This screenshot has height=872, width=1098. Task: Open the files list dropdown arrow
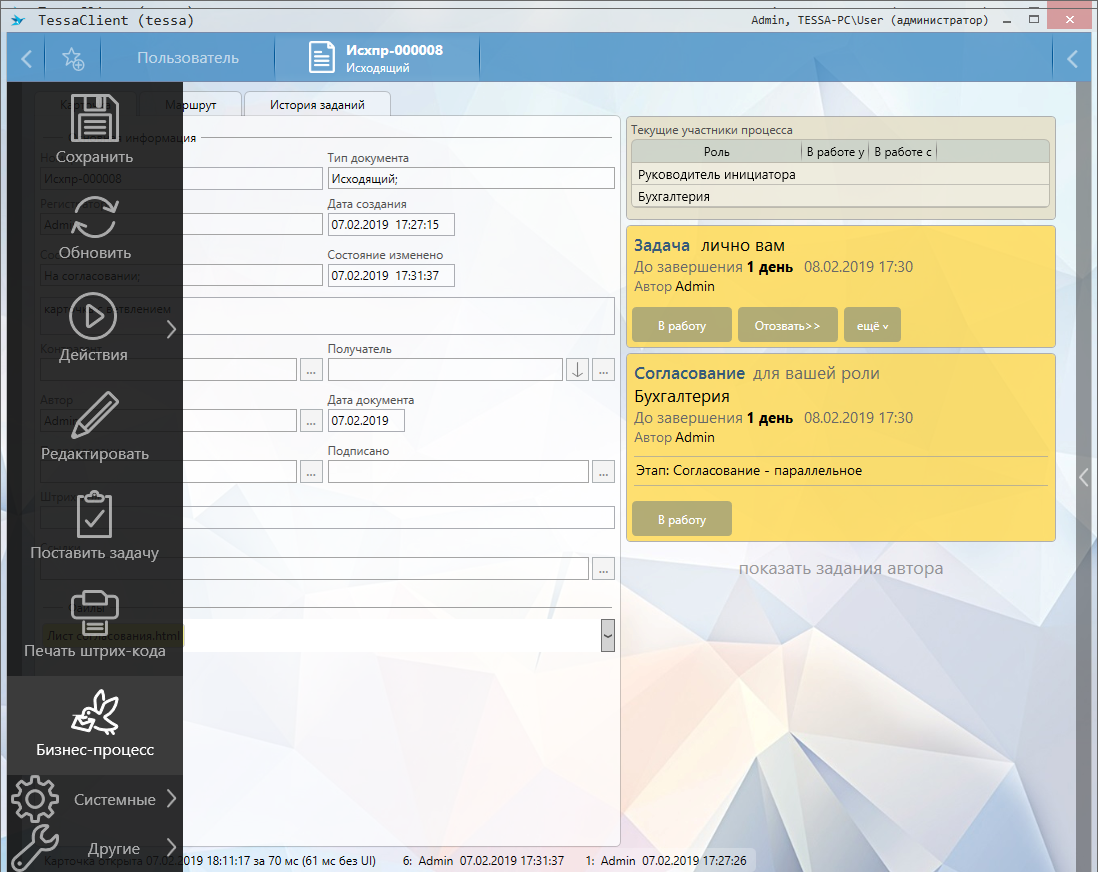608,635
